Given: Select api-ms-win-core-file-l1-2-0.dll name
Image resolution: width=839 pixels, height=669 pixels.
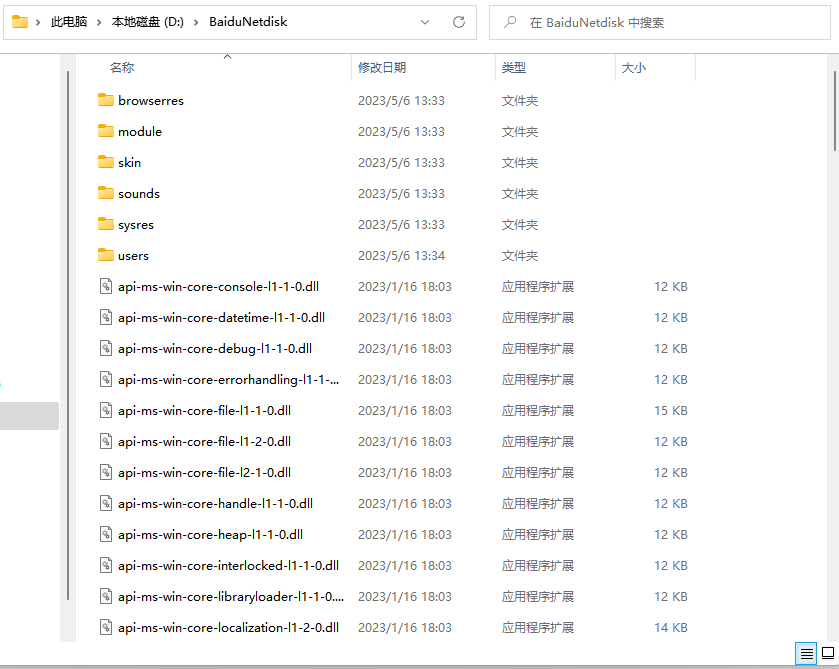Looking at the screenshot, I should coord(204,442).
